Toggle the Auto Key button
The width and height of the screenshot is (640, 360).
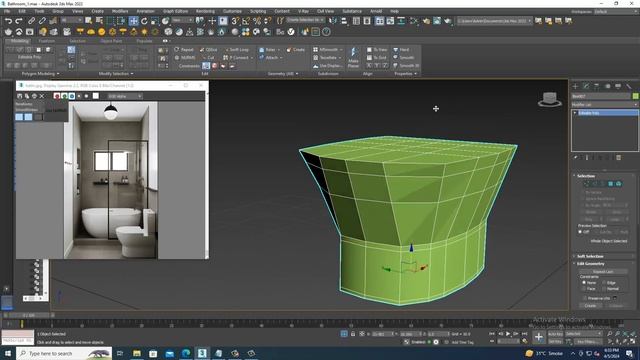[555, 334]
